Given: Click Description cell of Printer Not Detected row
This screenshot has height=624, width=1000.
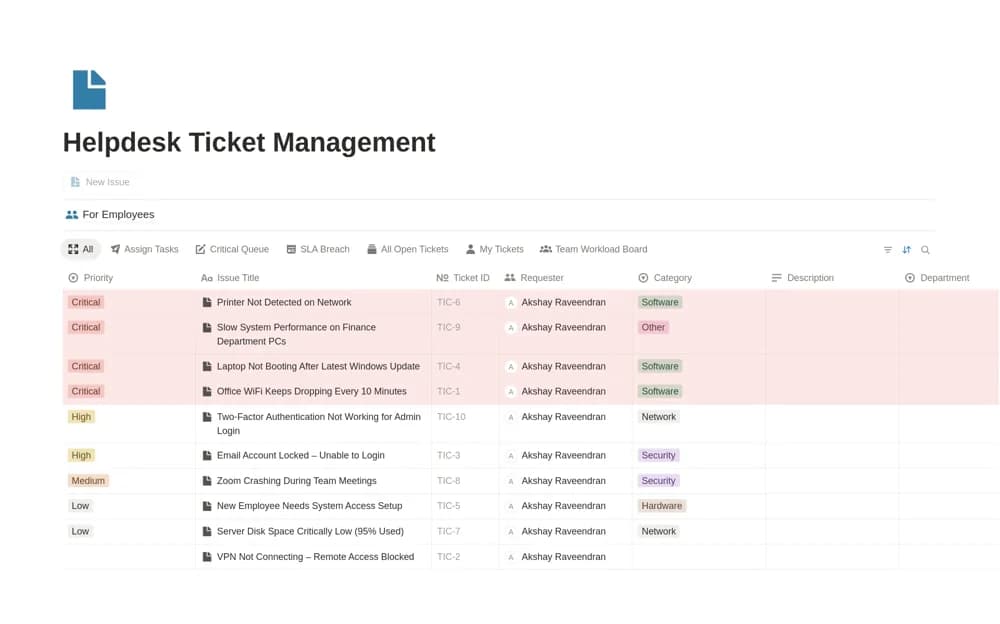Looking at the screenshot, I should [x=832, y=302].
